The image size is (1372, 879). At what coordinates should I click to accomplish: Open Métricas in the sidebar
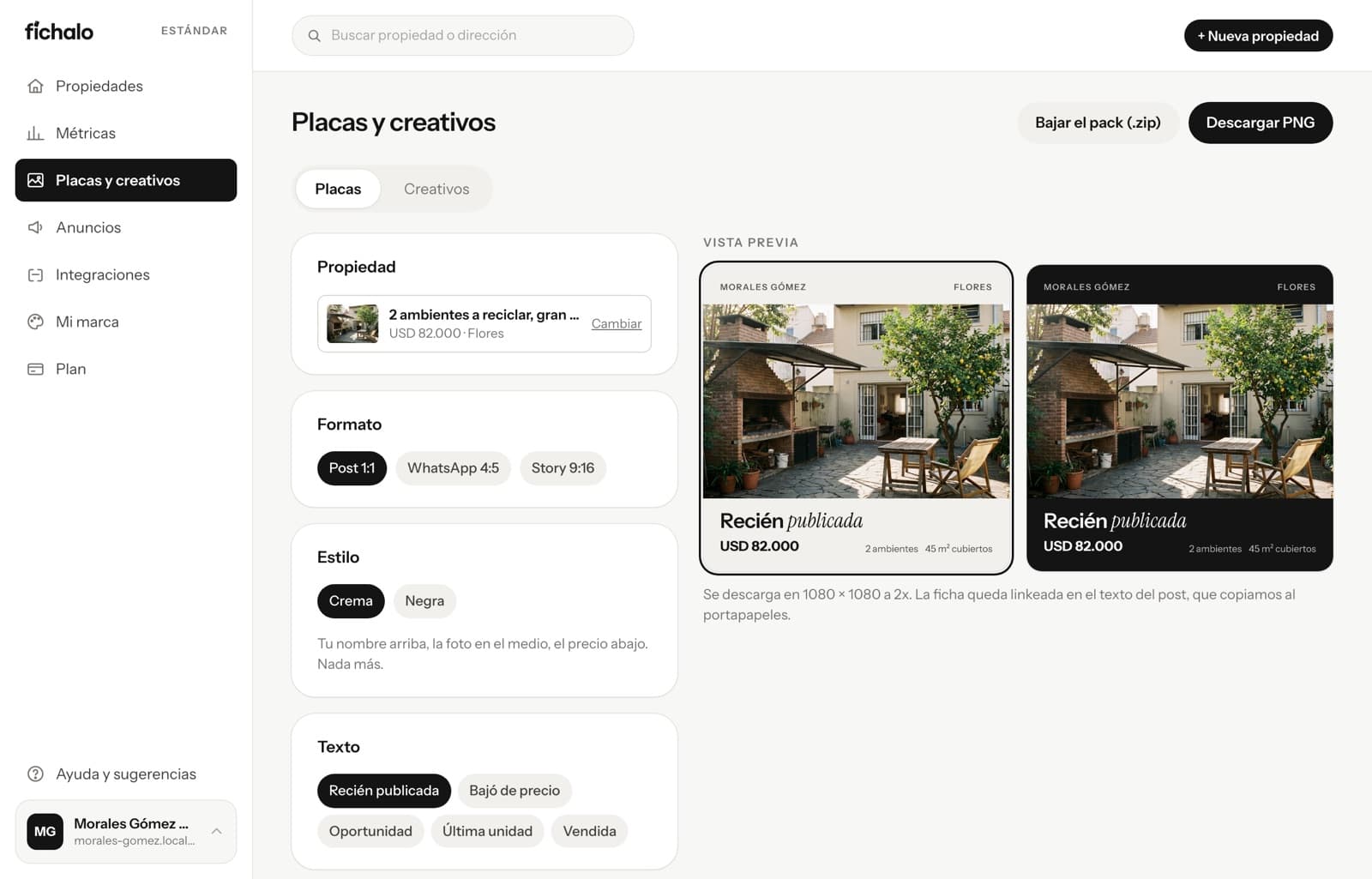pyautogui.click(x=126, y=133)
